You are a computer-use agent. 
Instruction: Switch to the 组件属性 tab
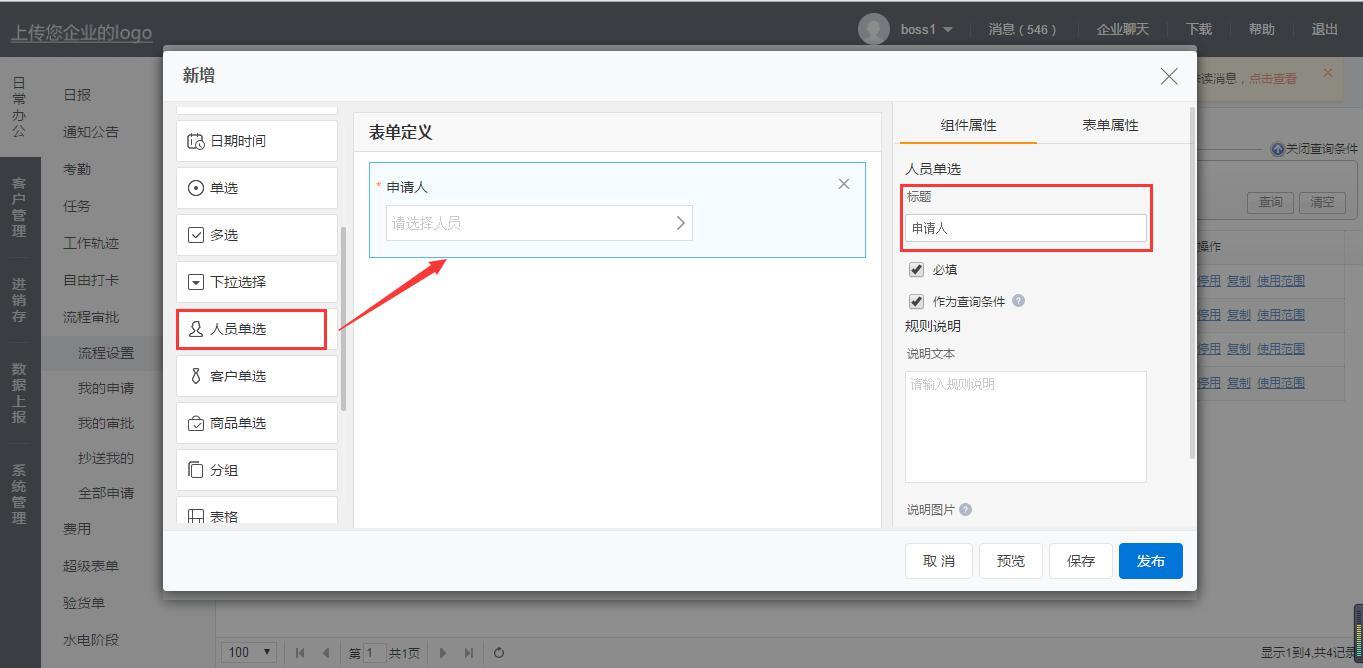[x=968, y=125]
